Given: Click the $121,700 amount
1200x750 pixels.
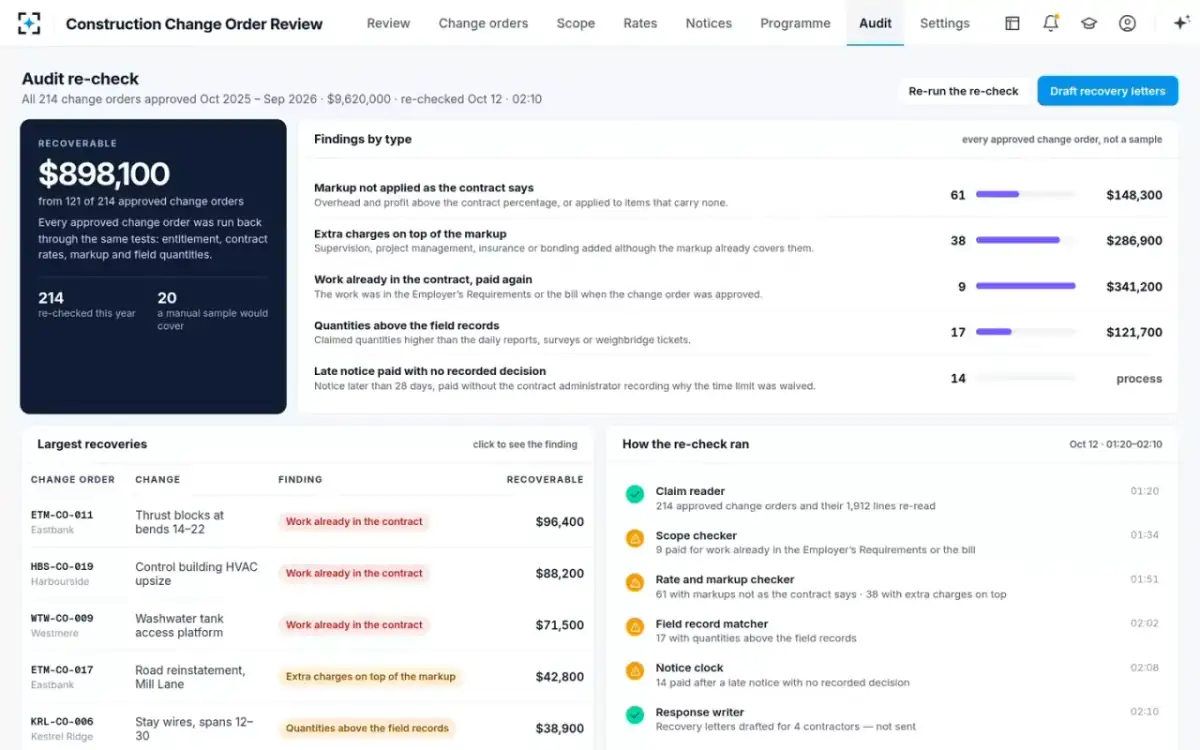Looking at the screenshot, I should [x=1134, y=333].
